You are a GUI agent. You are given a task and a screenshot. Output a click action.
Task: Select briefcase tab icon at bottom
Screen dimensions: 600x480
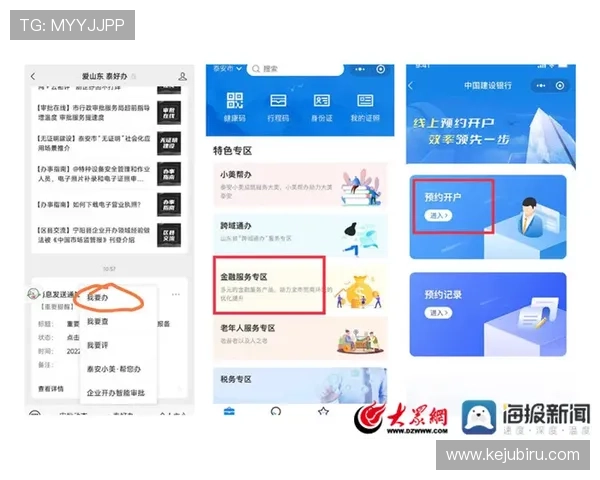[229, 411]
